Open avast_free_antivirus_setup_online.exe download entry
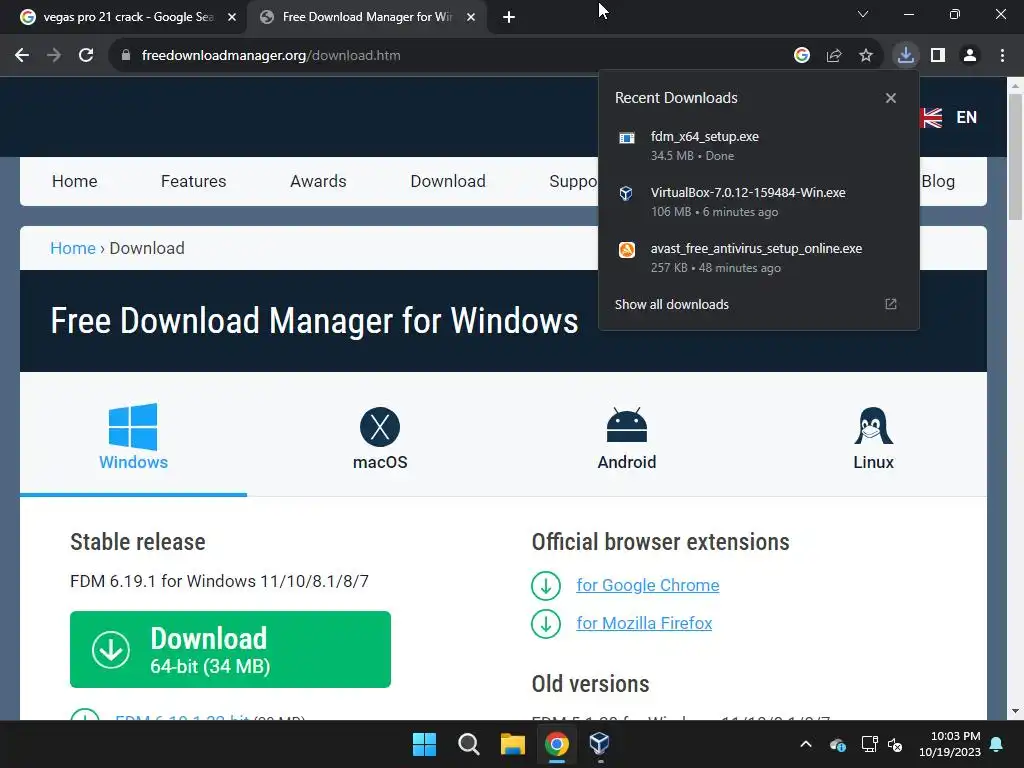 (x=758, y=258)
